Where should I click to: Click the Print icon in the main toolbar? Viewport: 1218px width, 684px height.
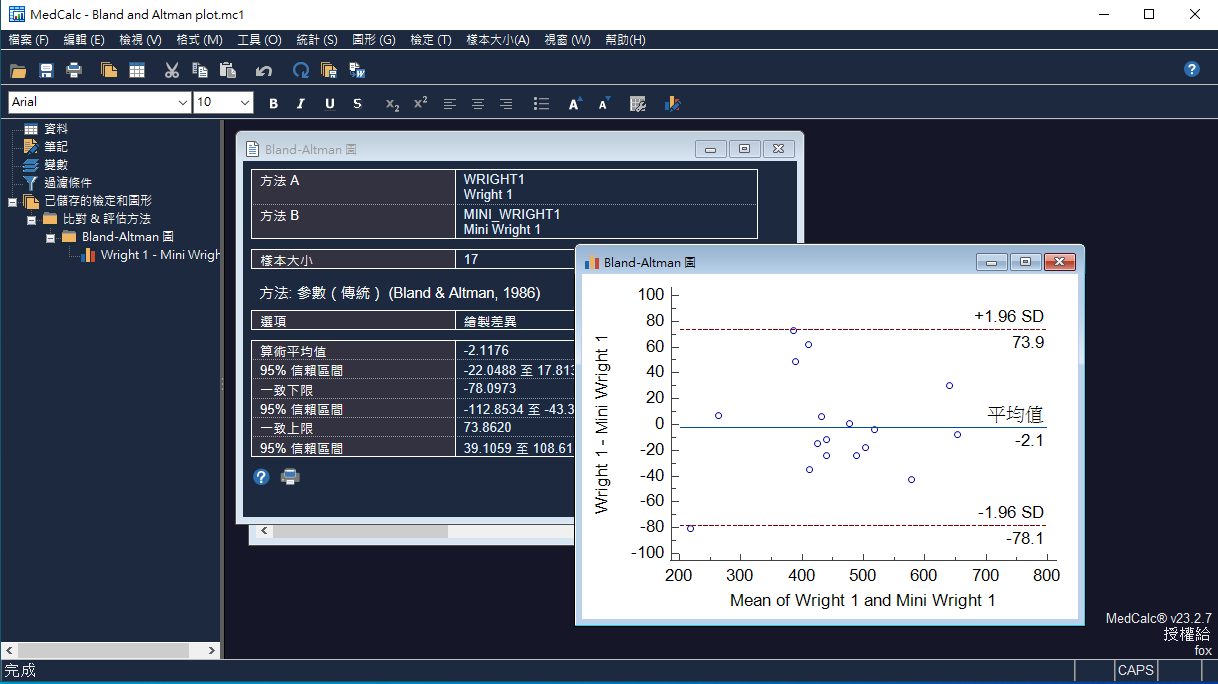coord(74,70)
